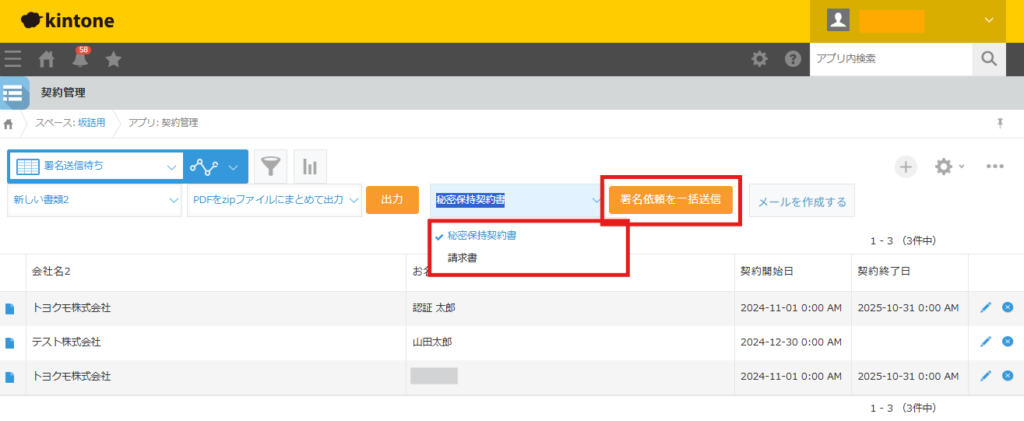Screen dimensions: 1024x421
Task: Open the PDFをzipファイルにまとめて出力 dropdown
Action: [x=274, y=200]
